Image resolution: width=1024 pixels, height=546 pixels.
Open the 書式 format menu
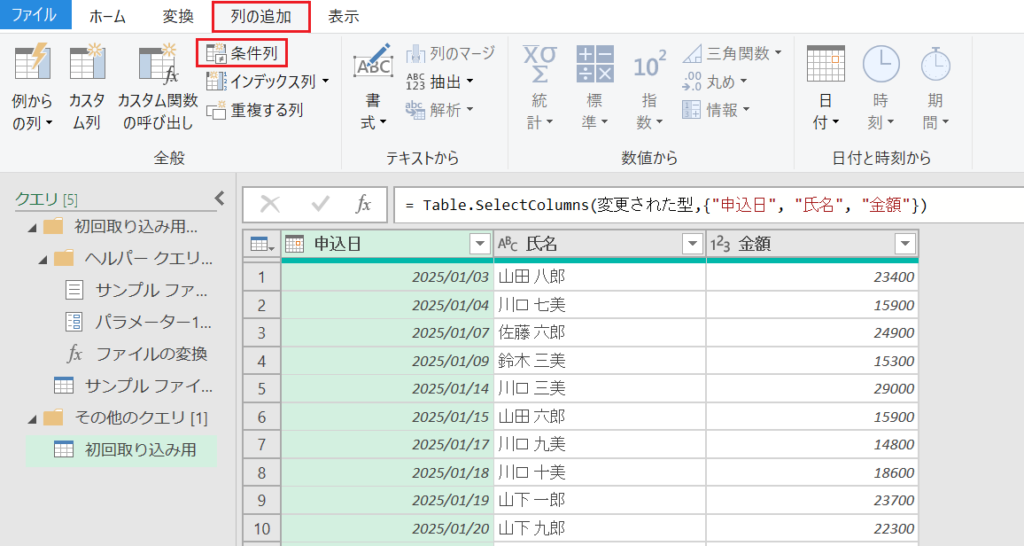coord(373,87)
